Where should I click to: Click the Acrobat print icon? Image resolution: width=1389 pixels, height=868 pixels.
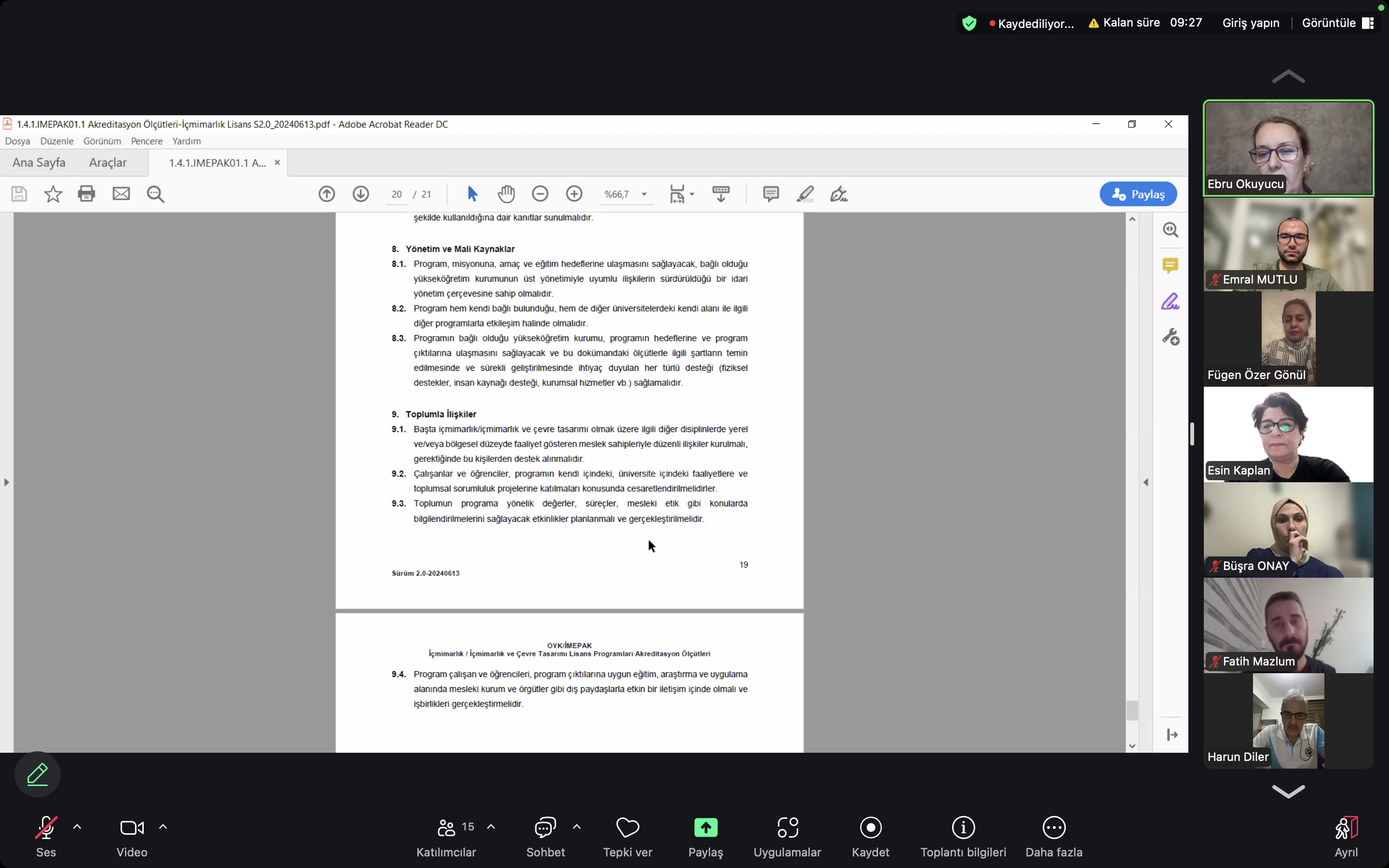point(87,194)
